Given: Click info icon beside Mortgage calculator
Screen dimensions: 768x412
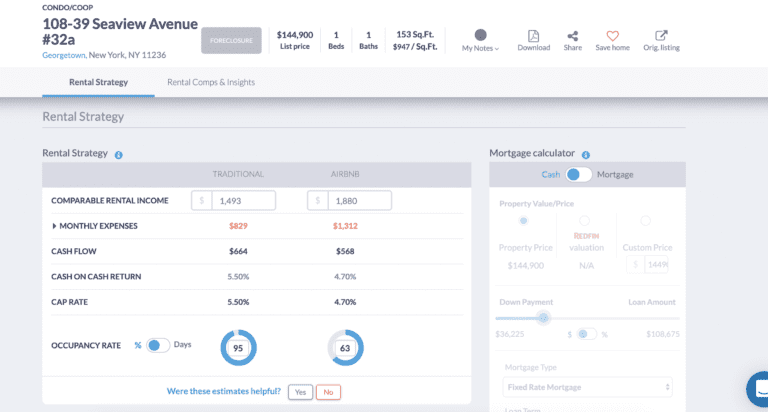Looking at the screenshot, I should click(x=585, y=155).
